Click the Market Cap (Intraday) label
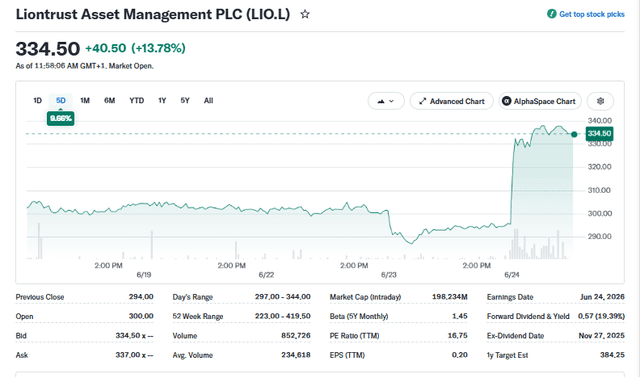The height and width of the screenshot is (377, 640). (365, 297)
